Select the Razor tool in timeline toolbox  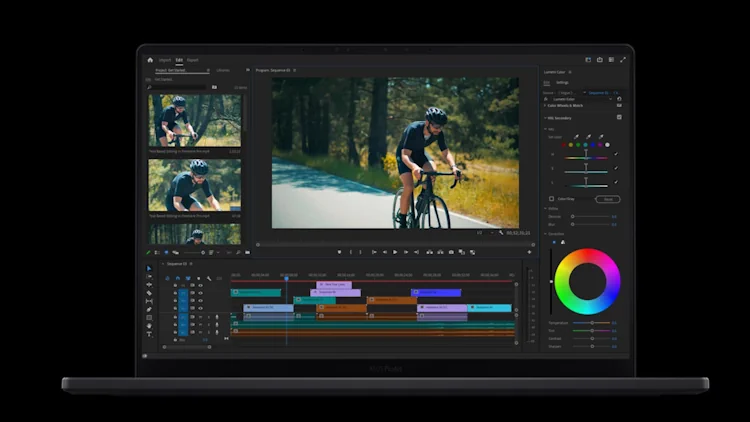149,293
